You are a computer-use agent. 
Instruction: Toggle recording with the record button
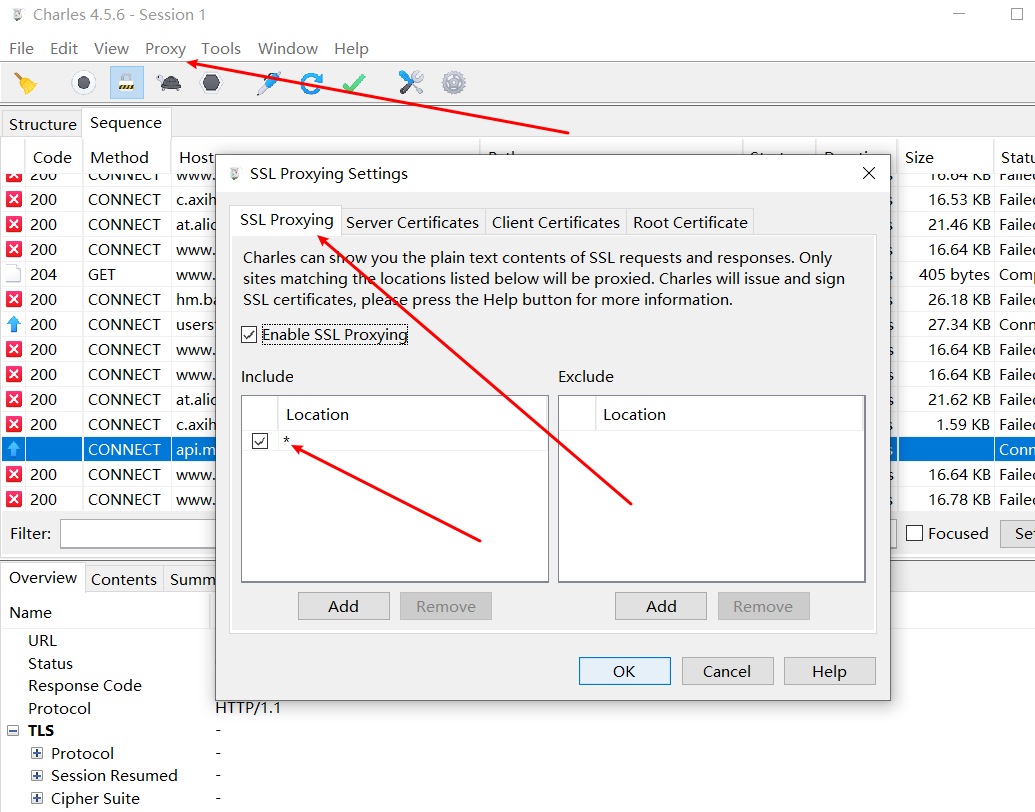[83, 83]
